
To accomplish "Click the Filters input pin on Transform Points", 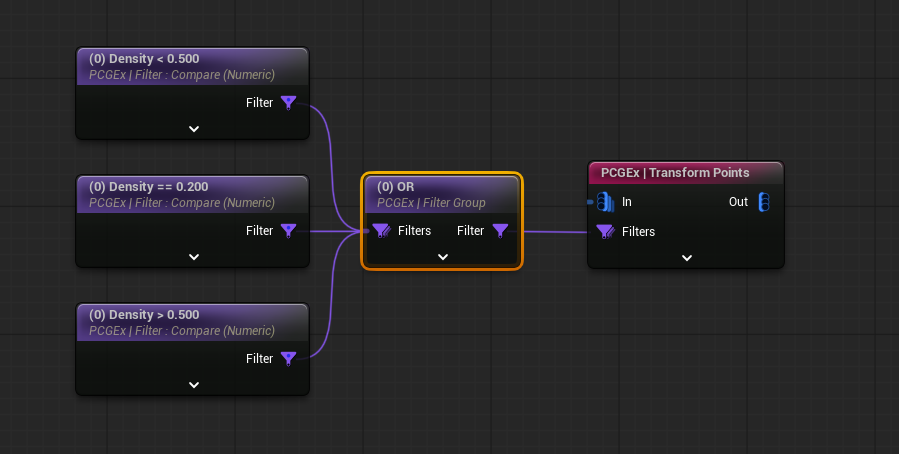I will (x=605, y=232).
